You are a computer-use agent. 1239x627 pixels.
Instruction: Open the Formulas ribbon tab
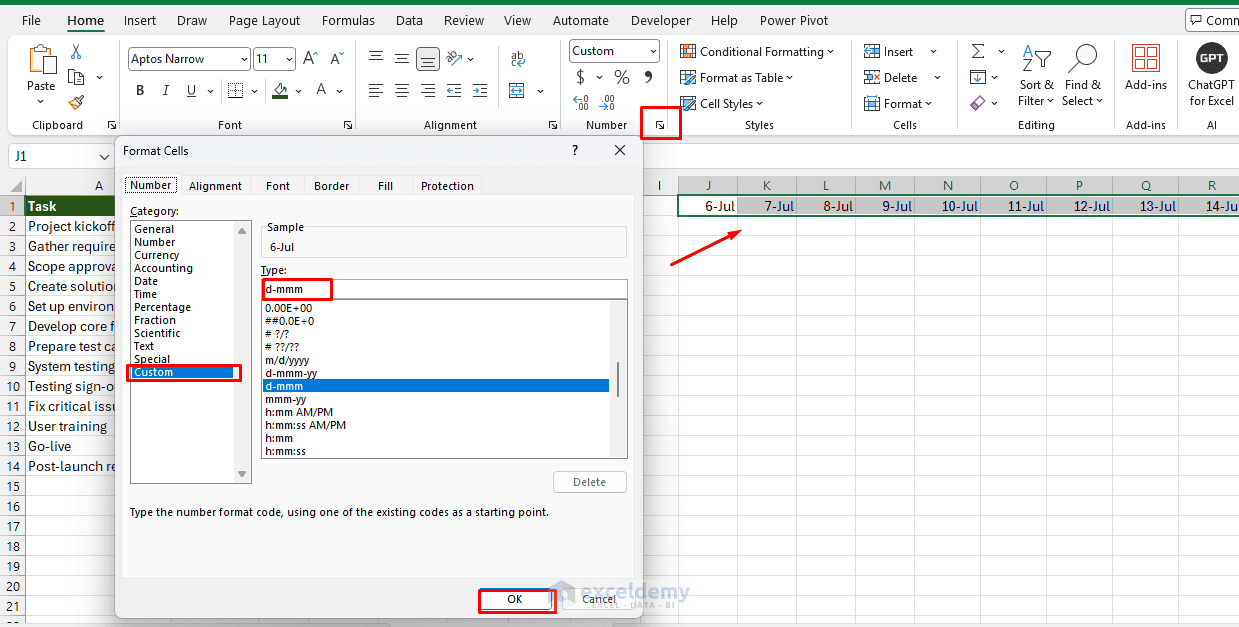[x=348, y=20]
